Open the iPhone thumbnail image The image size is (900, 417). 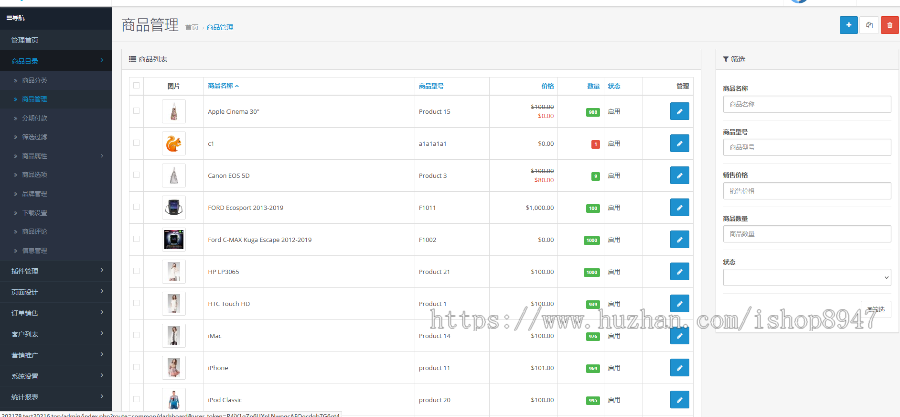[173, 368]
